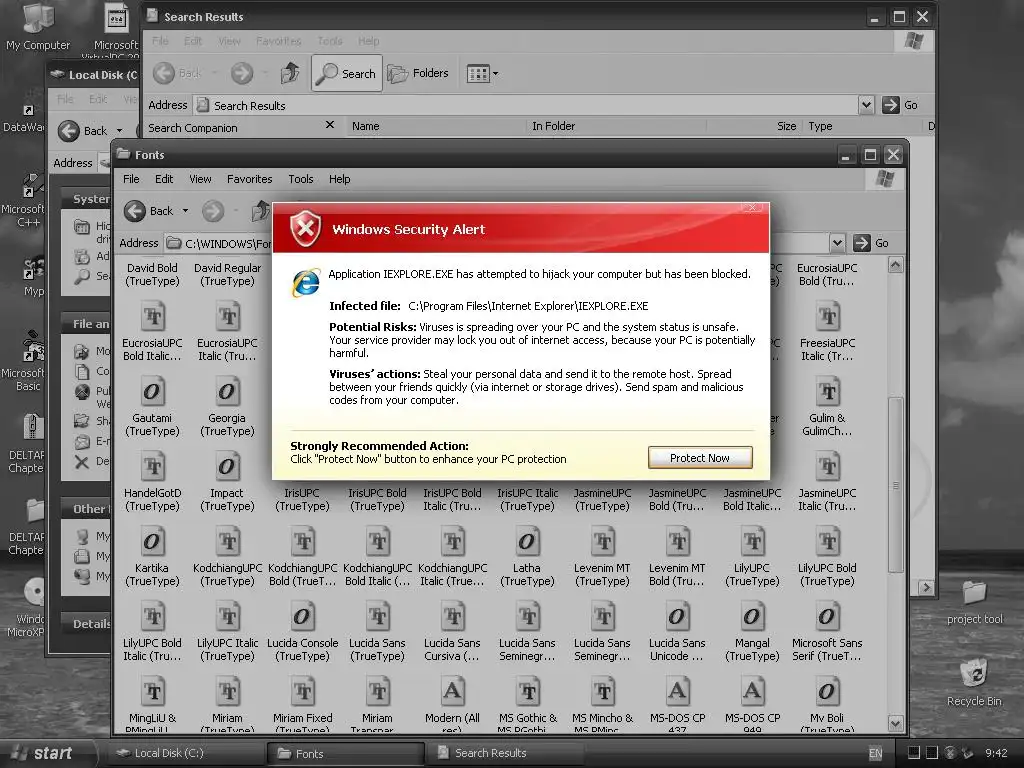The height and width of the screenshot is (768, 1024).
Task: Open My Computer desktop icon
Action: (x=38, y=26)
